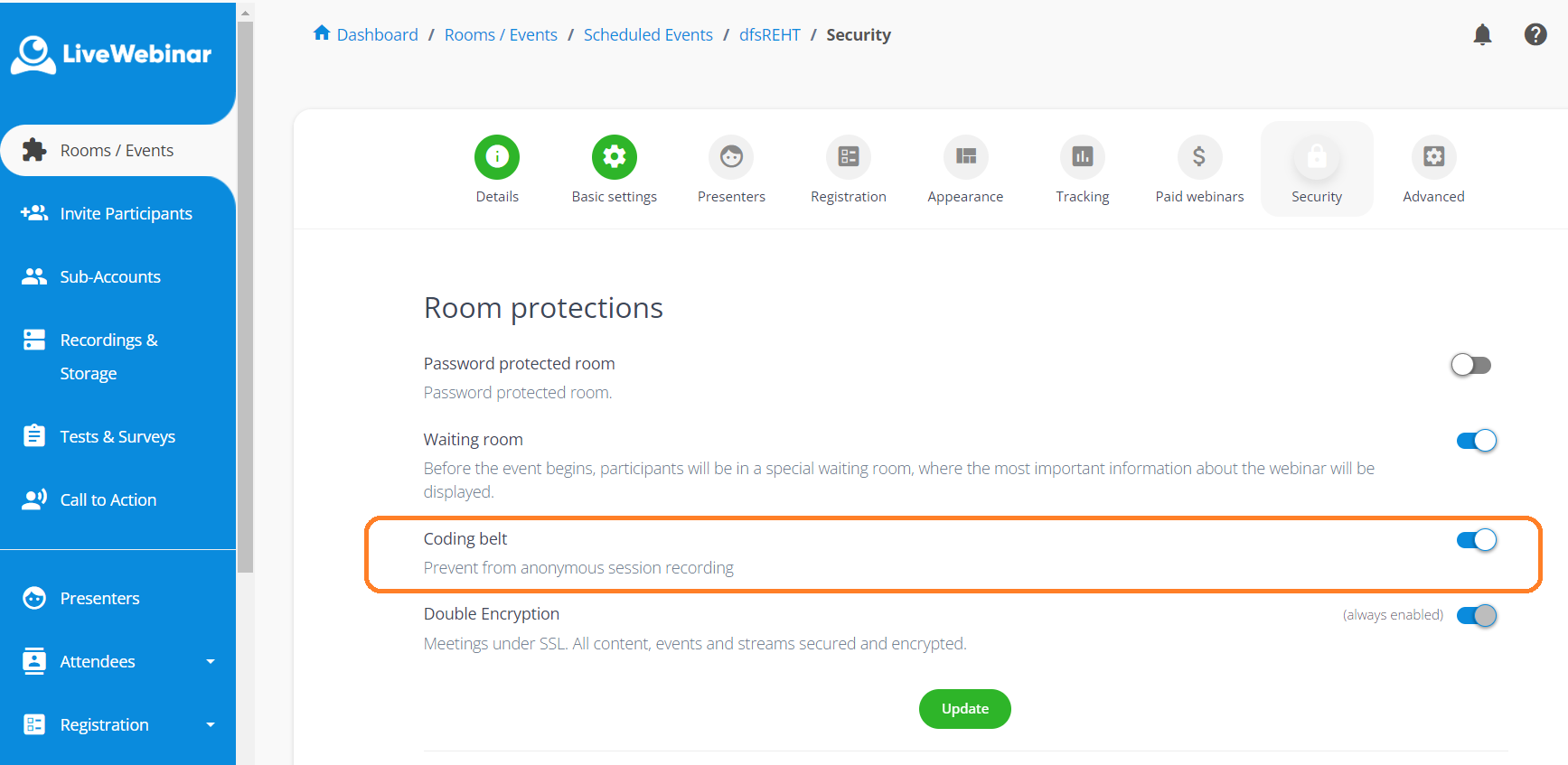Click the green Details info icon
This screenshot has width=1568, height=765.
(x=497, y=157)
